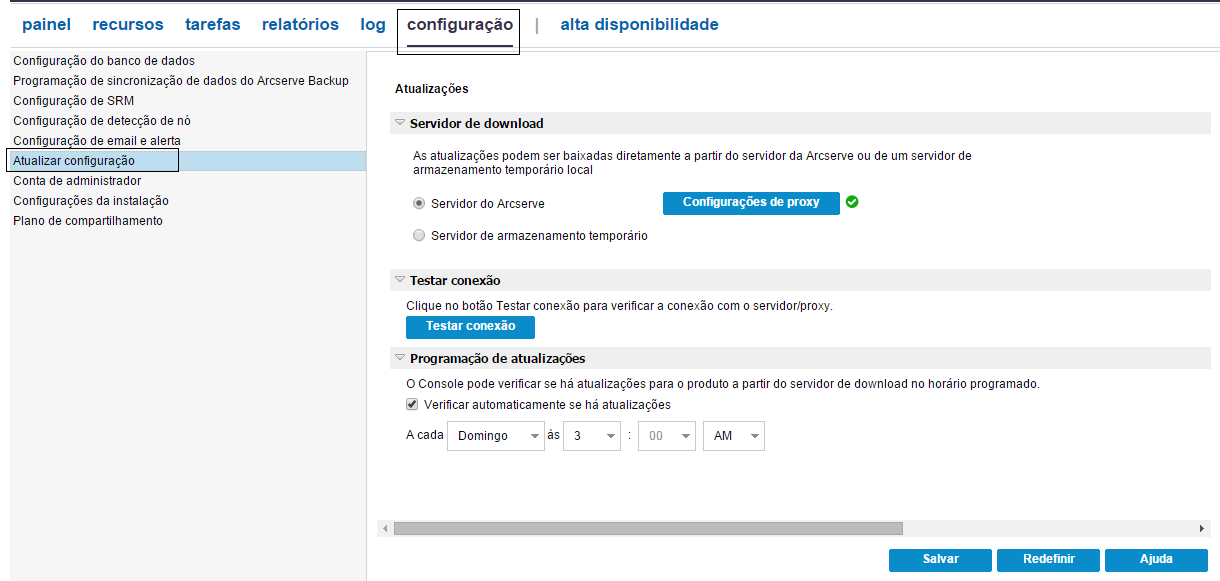Reset settings using Redefinir
This screenshot has width=1220, height=581.
(x=1047, y=560)
